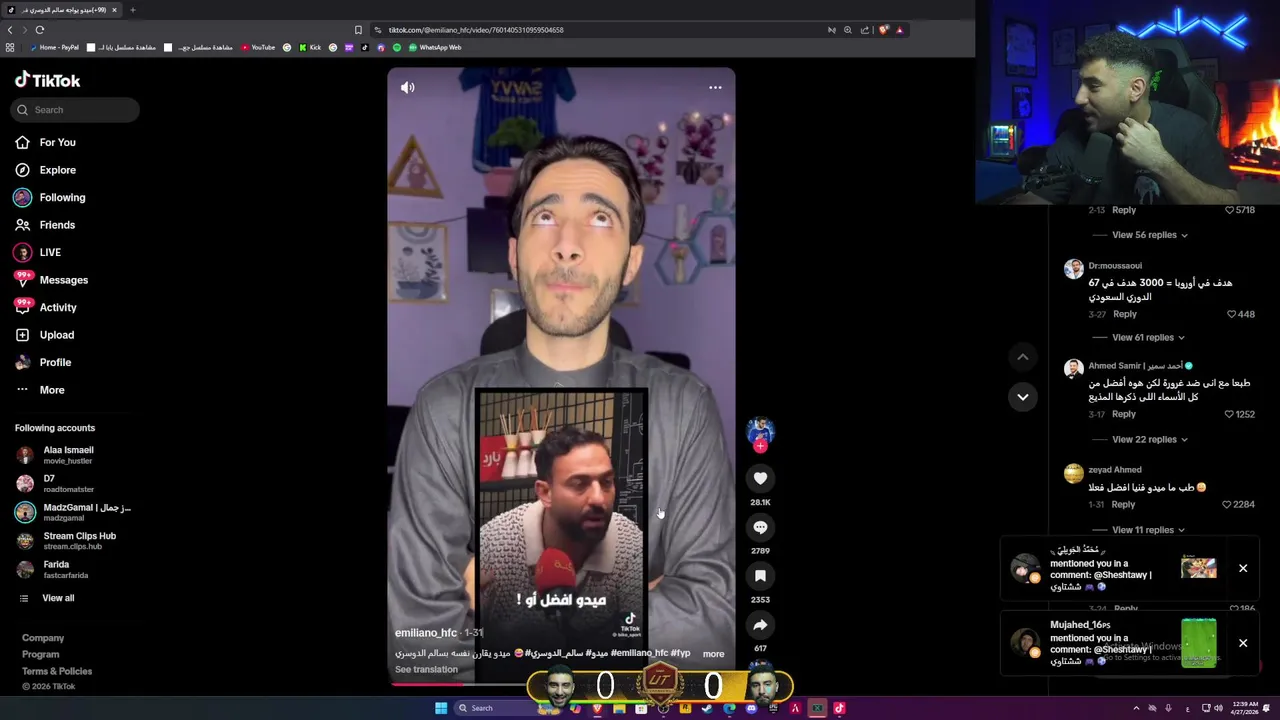Open the Brave shields icon
The height and width of the screenshot is (720, 1280).
[x=883, y=30]
